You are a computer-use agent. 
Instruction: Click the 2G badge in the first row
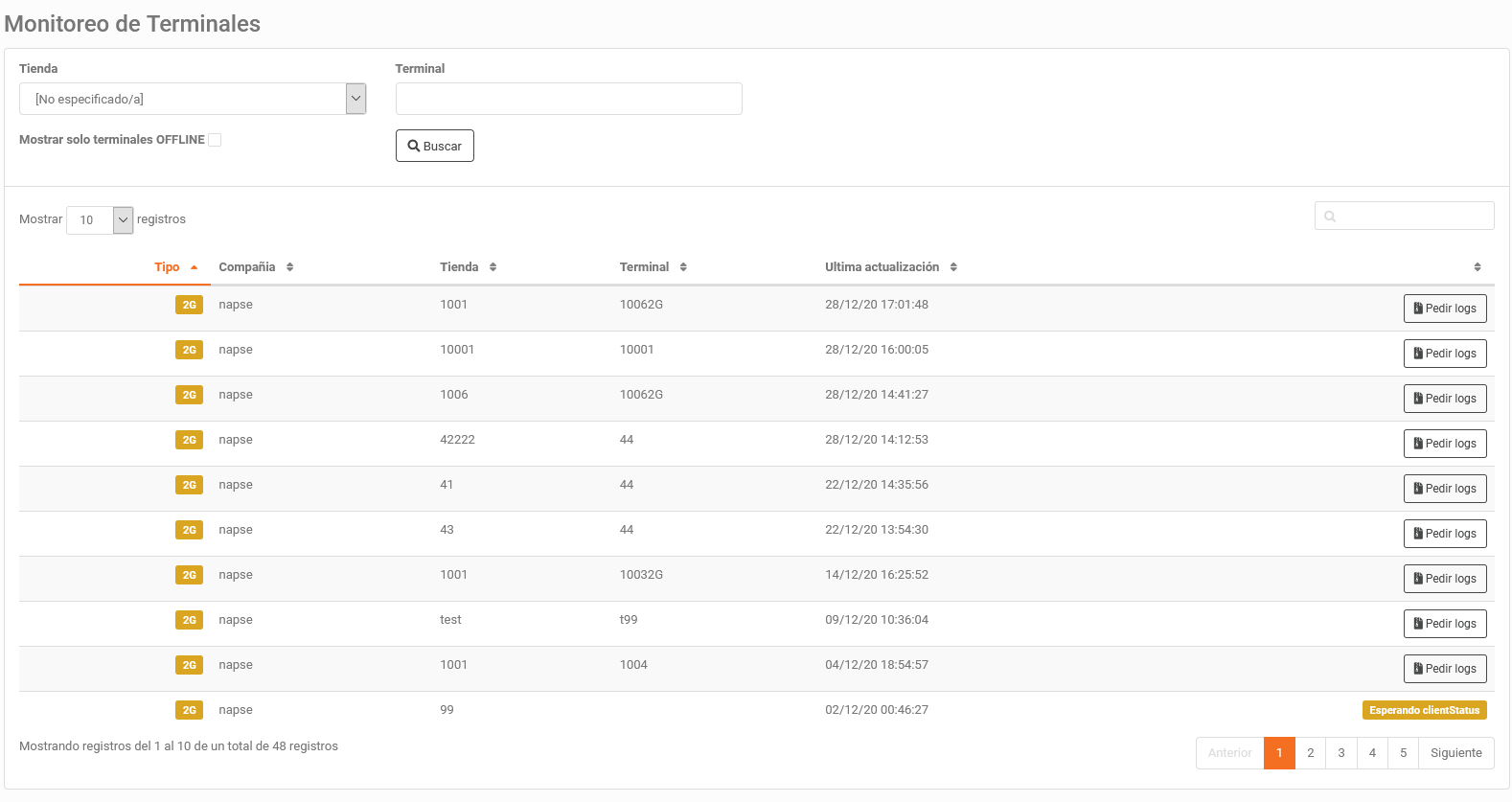coord(189,305)
